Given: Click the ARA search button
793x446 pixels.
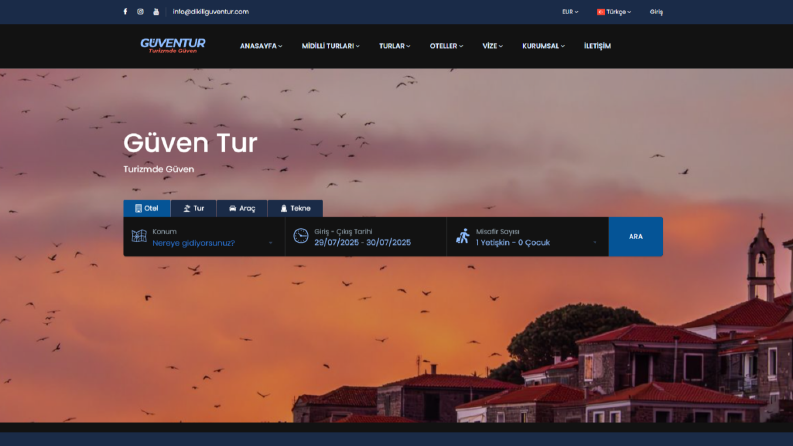Looking at the screenshot, I should point(636,237).
